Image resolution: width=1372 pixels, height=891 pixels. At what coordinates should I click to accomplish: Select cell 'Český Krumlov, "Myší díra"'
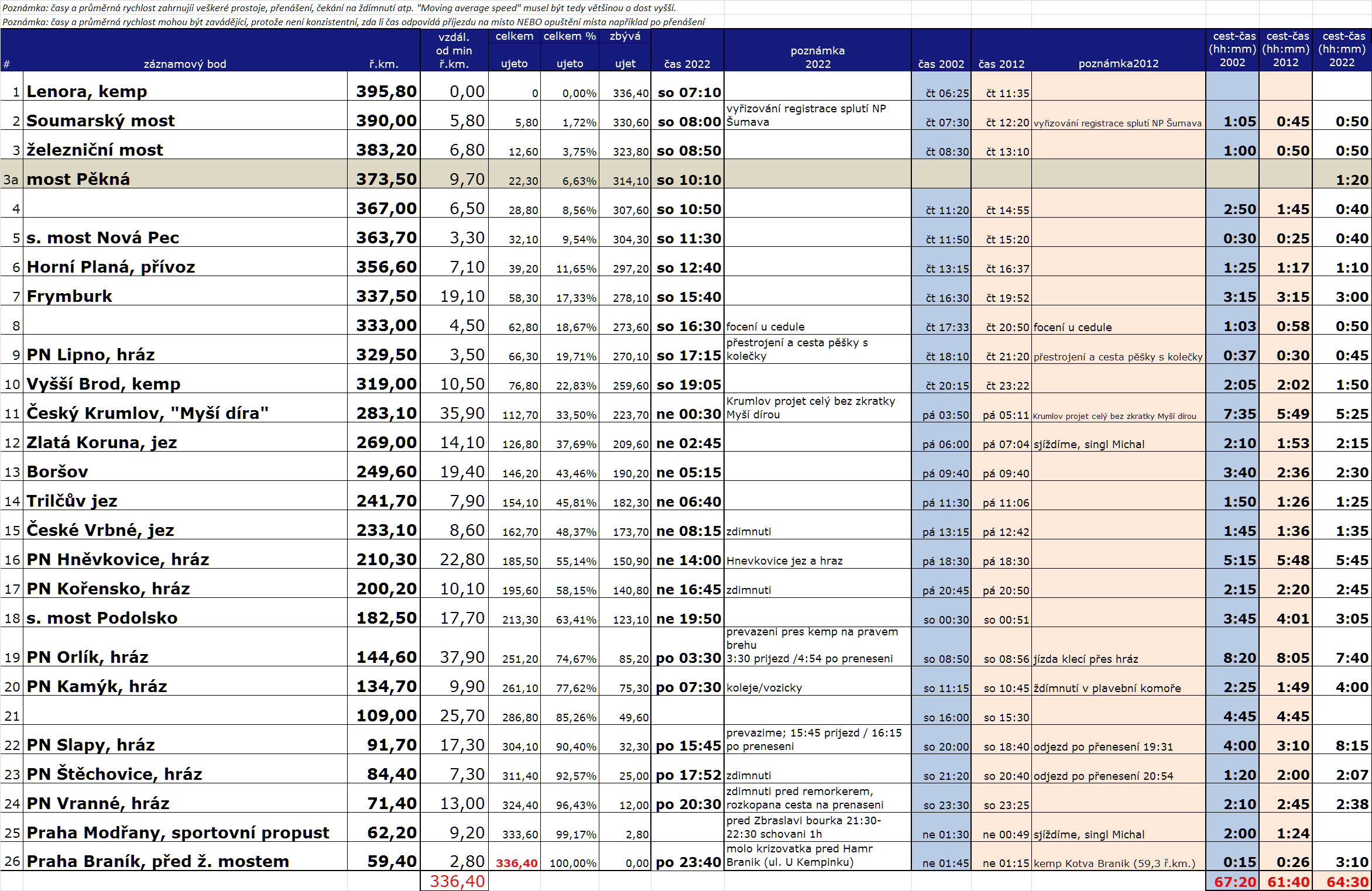tap(148, 414)
